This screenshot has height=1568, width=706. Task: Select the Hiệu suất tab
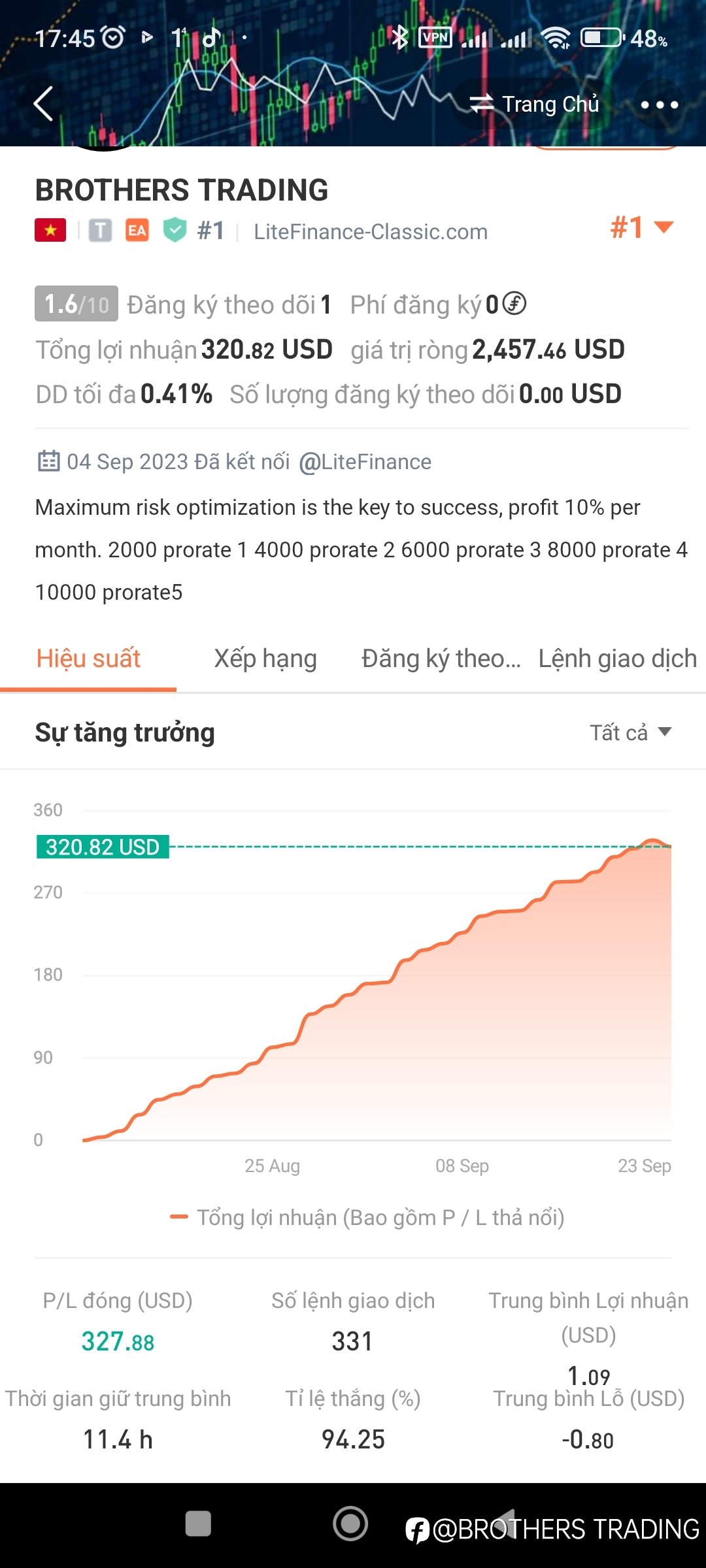pos(88,659)
